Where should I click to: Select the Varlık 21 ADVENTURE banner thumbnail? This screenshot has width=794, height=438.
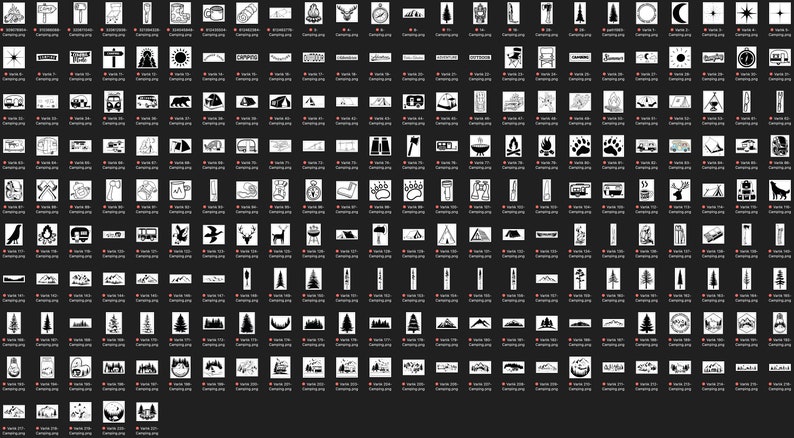pos(447,57)
